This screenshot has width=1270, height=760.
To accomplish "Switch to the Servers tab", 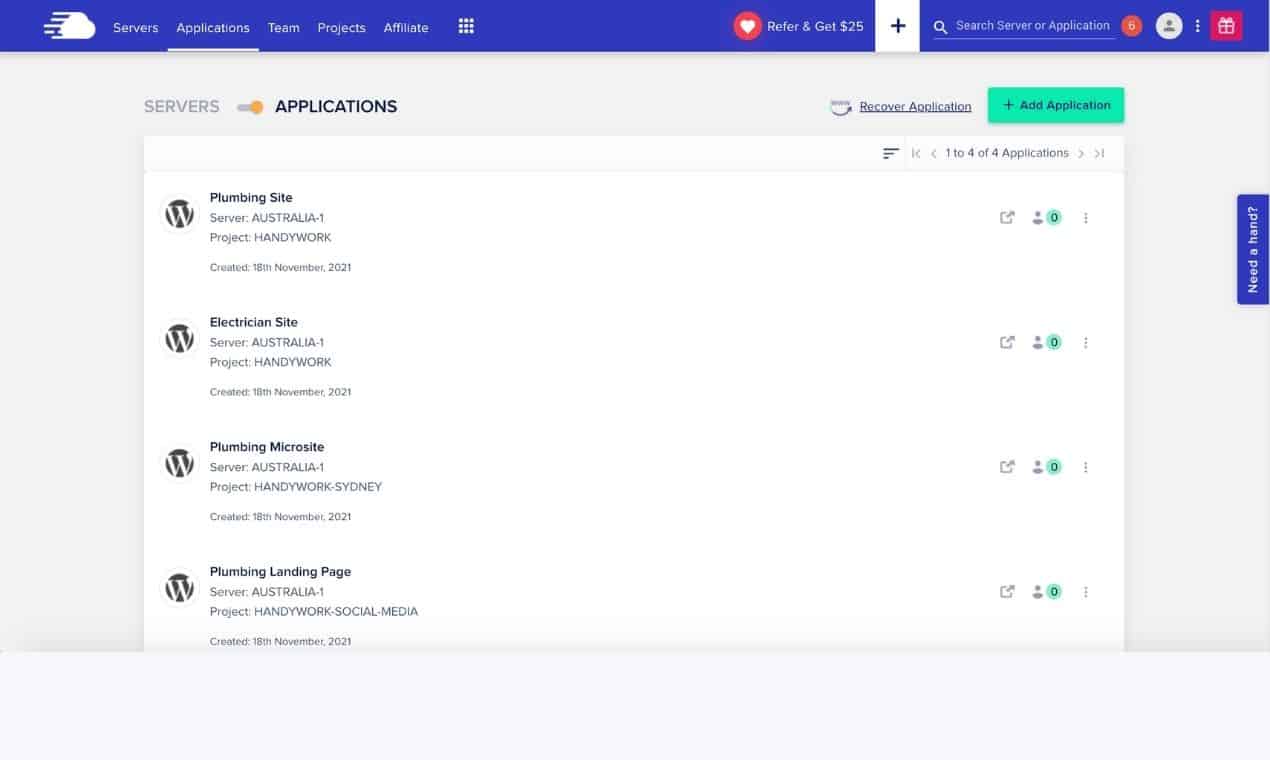I will coord(135,28).
